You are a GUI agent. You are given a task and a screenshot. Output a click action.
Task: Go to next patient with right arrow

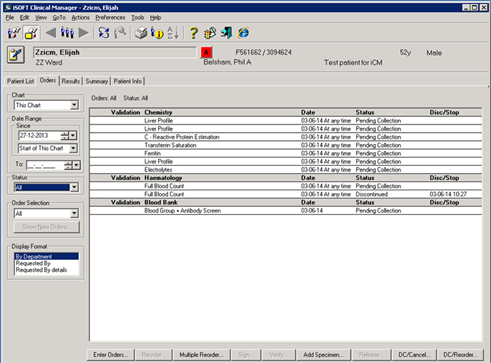84,33
